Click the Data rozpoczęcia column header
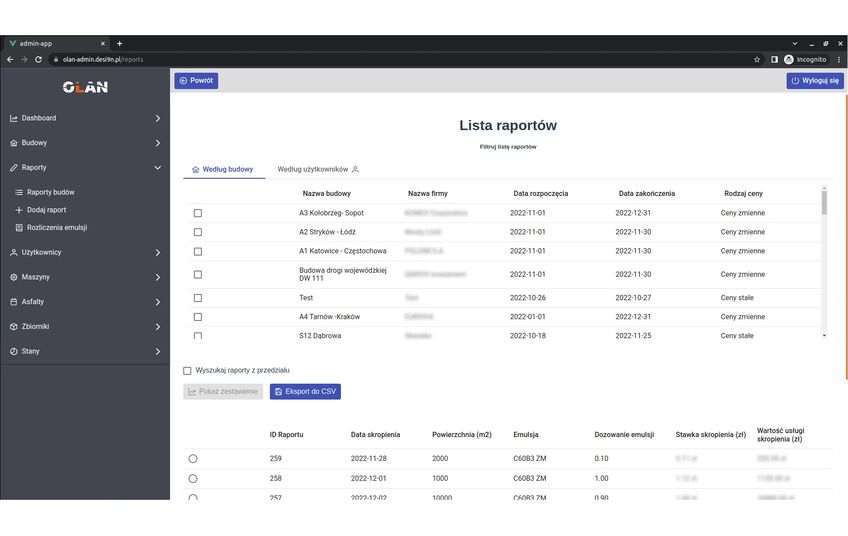The height and width of the screenshot is (536, 848). coord(541,194)
